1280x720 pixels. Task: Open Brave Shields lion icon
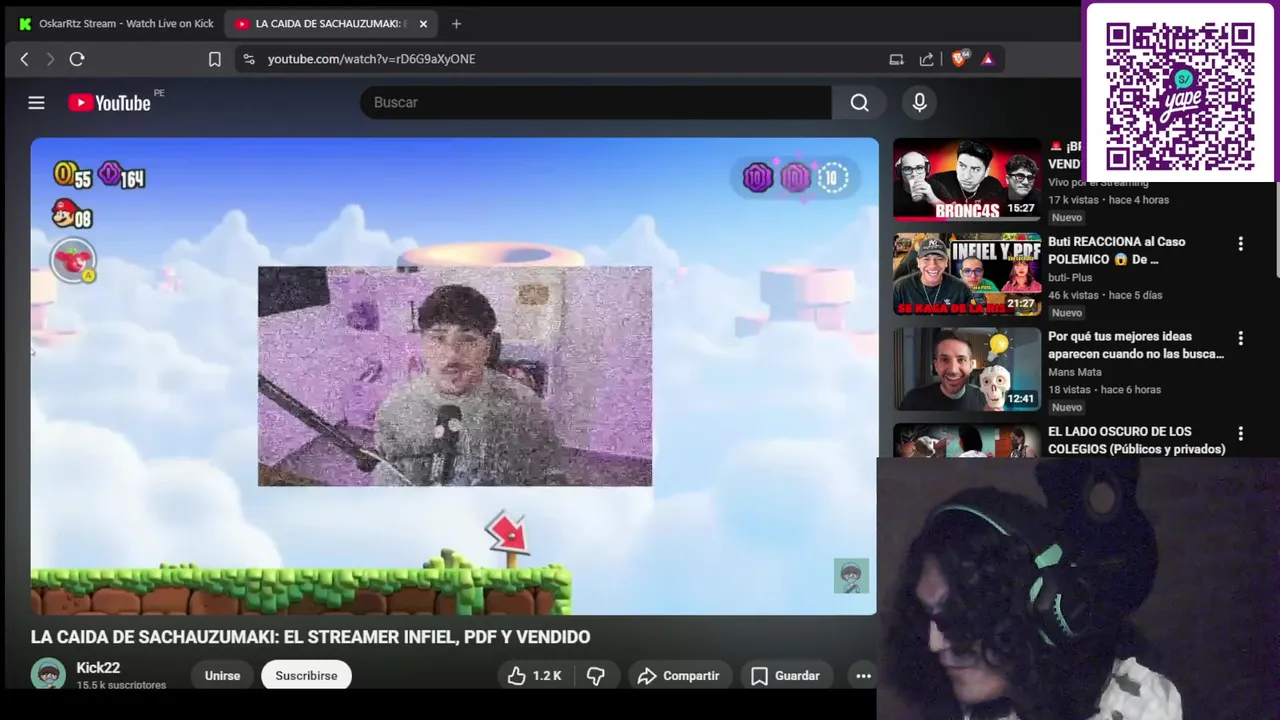pos(961,59)
